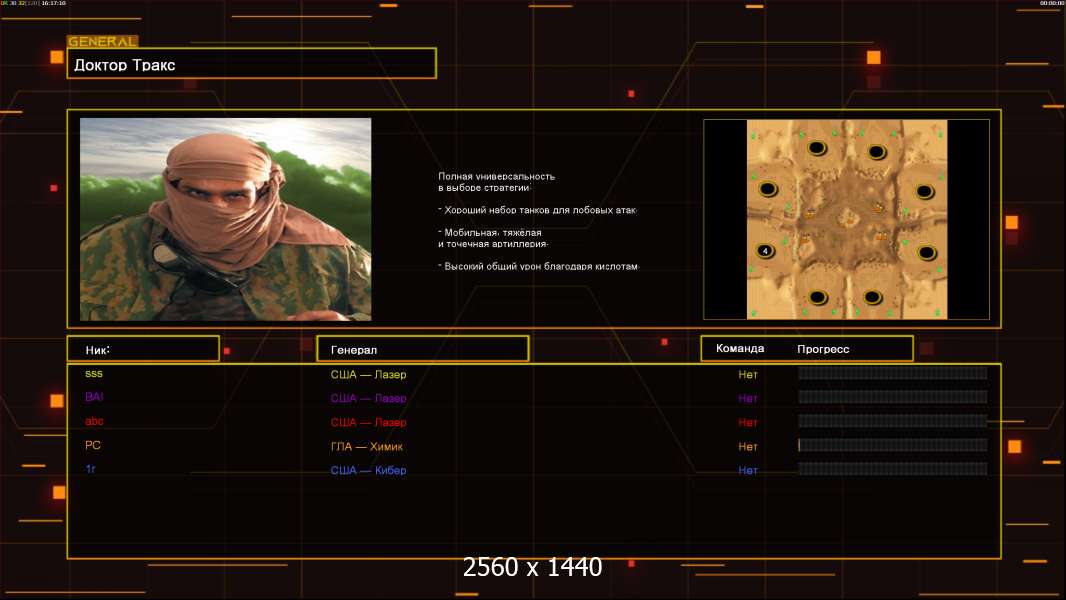Select player "sss" in the list
Viewport: 1066px width, 600px height.
coord(94,374)
